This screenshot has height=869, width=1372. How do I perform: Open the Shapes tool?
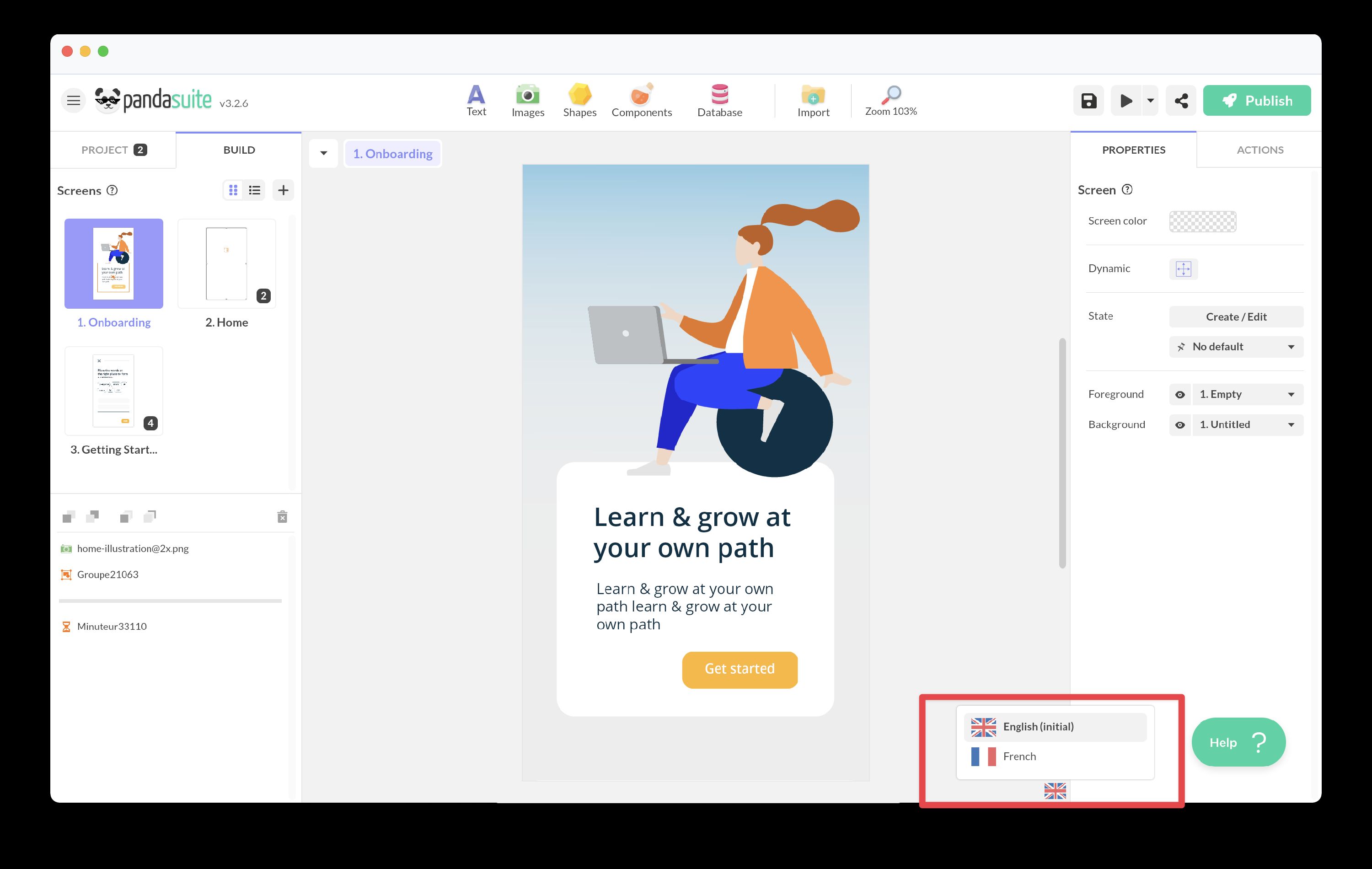coord(579,100)
